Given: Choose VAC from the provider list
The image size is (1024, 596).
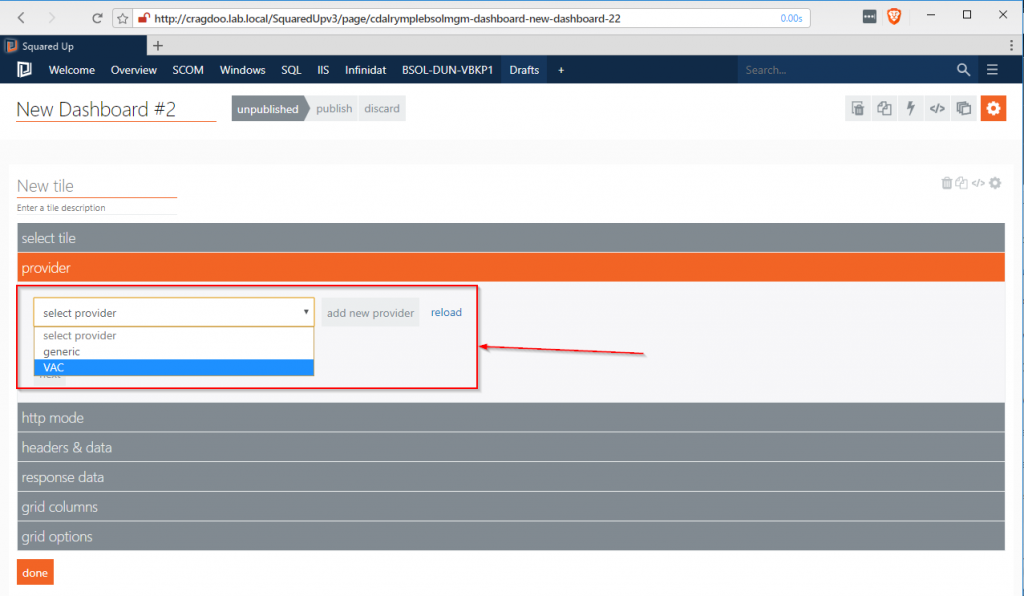Looking at the screenshot, I should coord(174,367).
